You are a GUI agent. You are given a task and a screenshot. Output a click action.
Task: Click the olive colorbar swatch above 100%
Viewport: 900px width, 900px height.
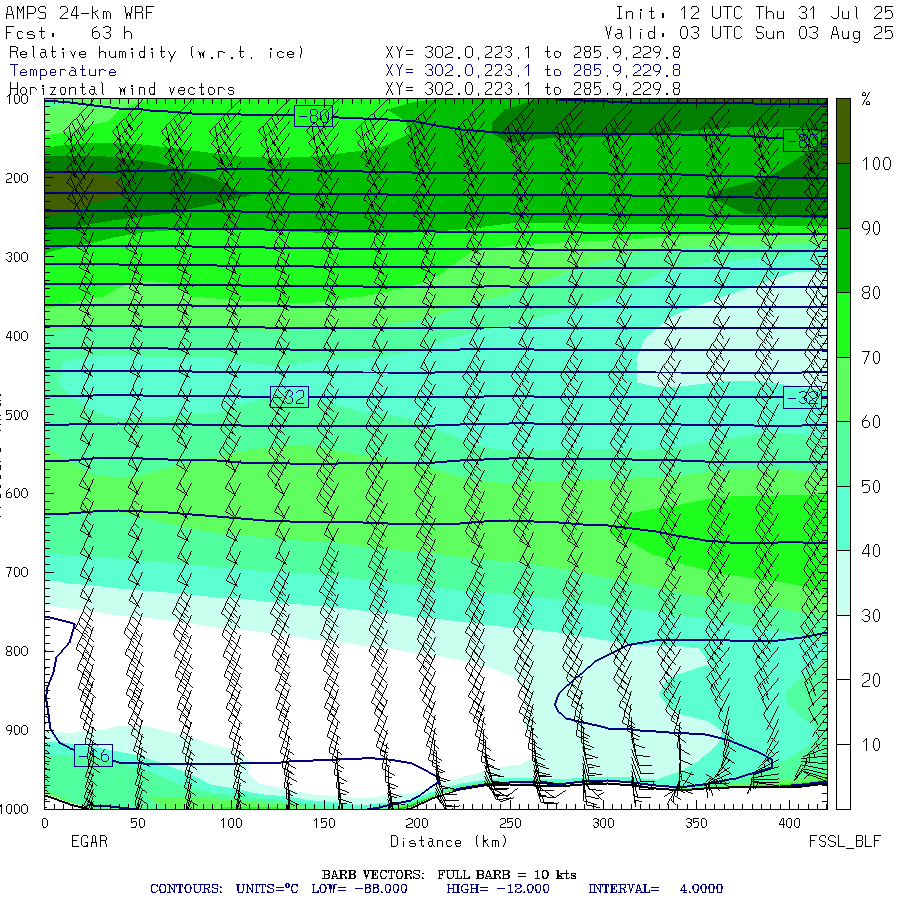843,131
